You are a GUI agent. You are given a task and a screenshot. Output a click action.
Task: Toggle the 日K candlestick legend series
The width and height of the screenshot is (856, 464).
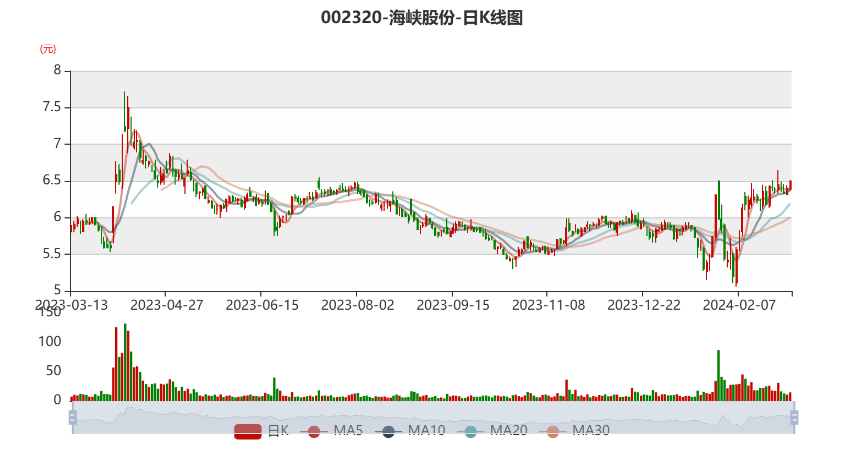pyautogui.click(x=261, y=431)
